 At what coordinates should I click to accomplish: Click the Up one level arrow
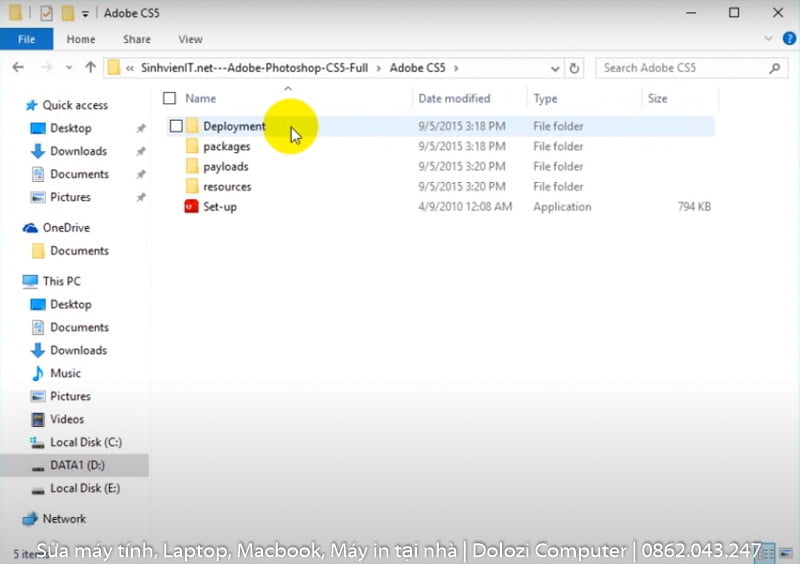tap(90, 68)
